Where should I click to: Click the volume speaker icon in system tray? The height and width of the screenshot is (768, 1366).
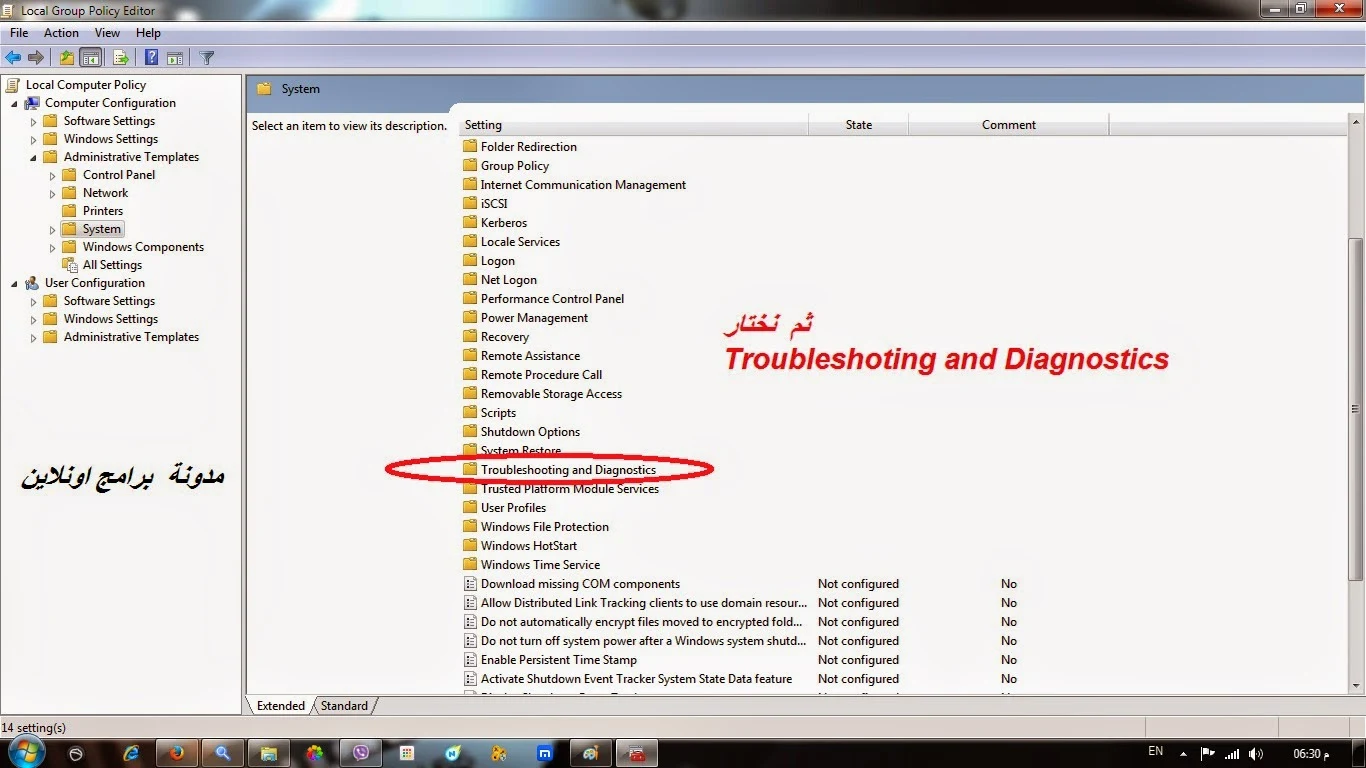(x=1256, y=754)
